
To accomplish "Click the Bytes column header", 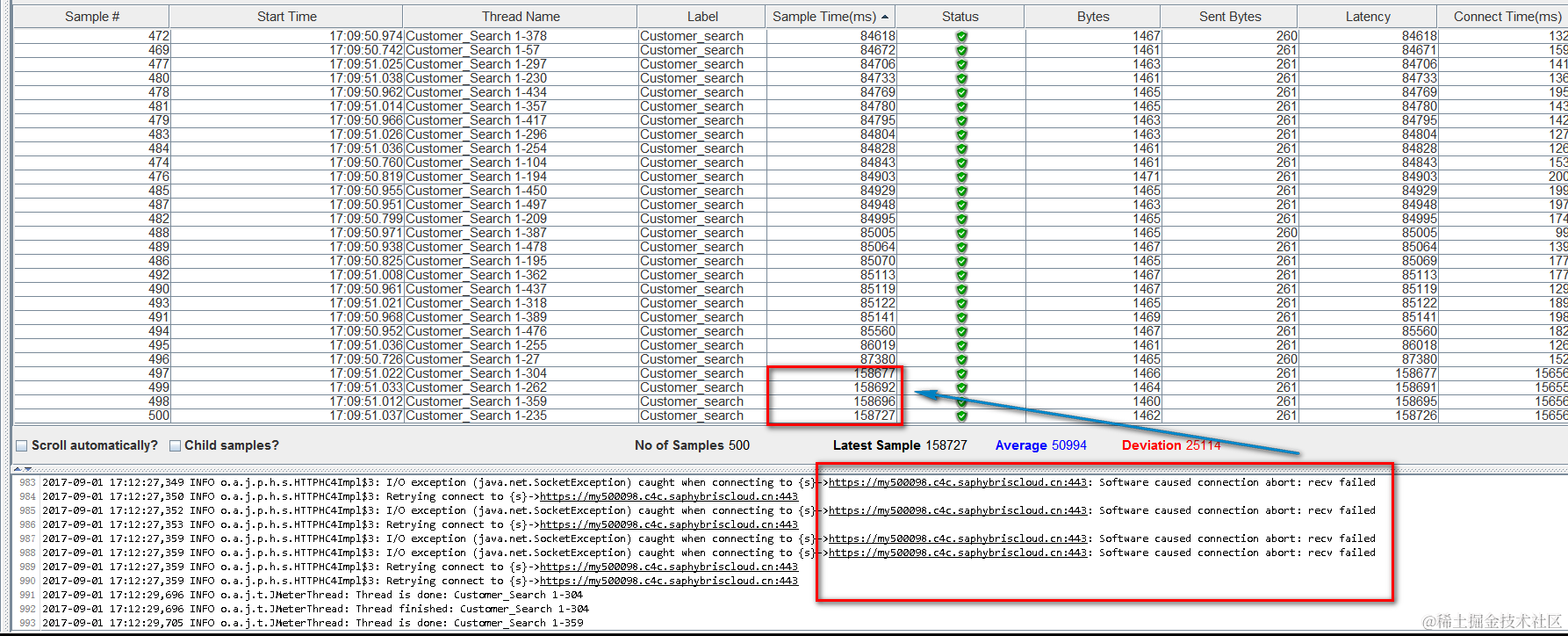I will pos(1093,17).
